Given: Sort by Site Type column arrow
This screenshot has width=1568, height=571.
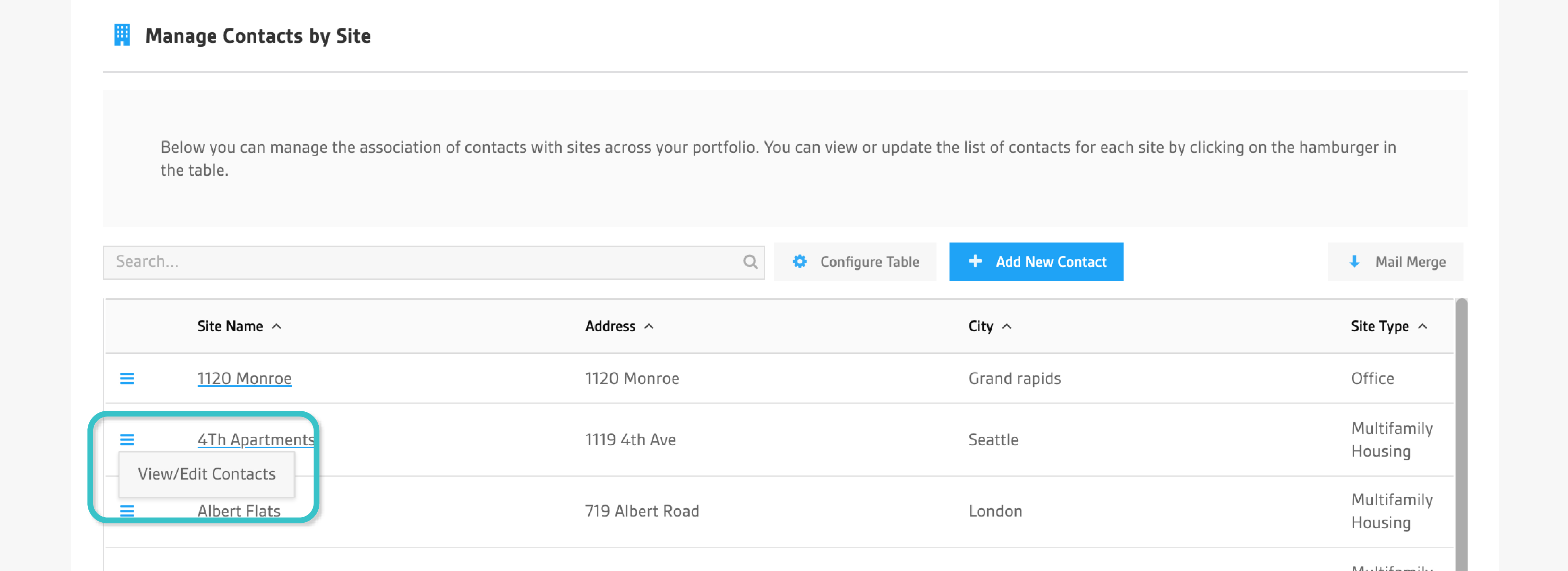Looking at the screenshot, I should pyautogui.click(x=1422, y=326).
